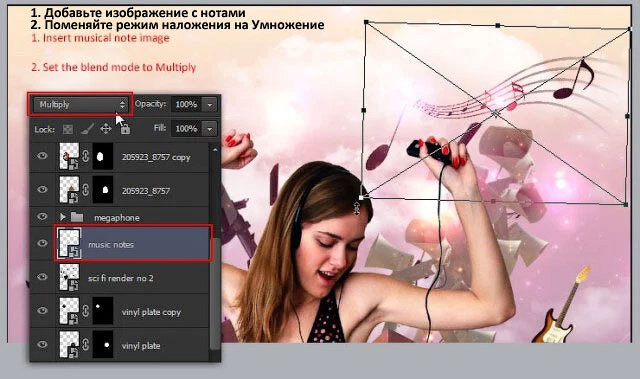Click the megaphone folder icon
Screen dimensions: 640x379
(77, 217)
